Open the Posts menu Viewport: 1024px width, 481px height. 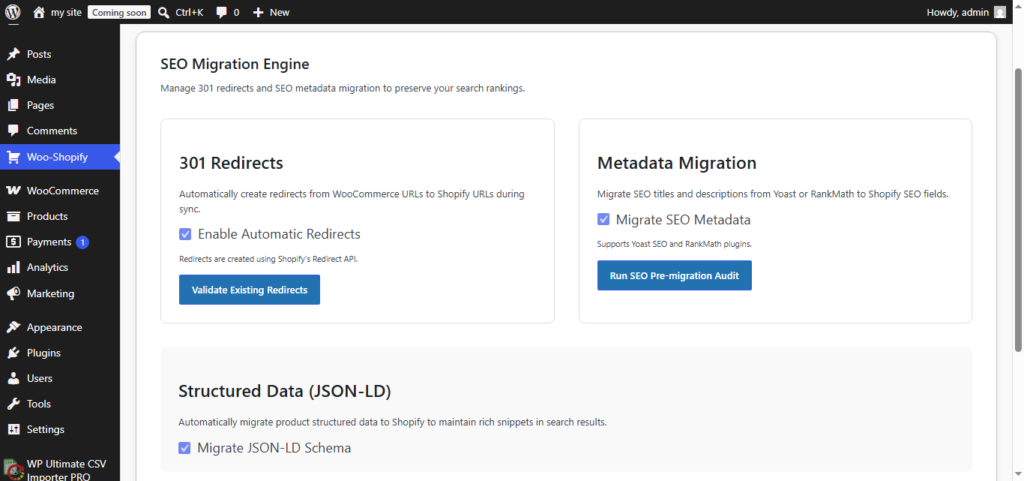pyautogui.click(x=39, y=54)
